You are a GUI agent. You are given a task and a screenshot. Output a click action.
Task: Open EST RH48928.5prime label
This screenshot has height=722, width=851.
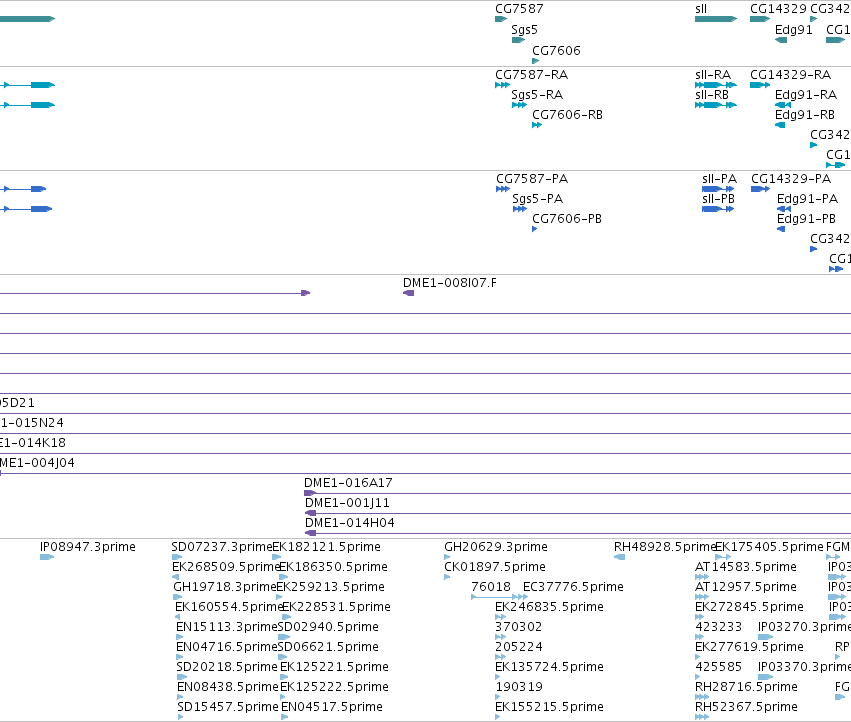[665, 547]
